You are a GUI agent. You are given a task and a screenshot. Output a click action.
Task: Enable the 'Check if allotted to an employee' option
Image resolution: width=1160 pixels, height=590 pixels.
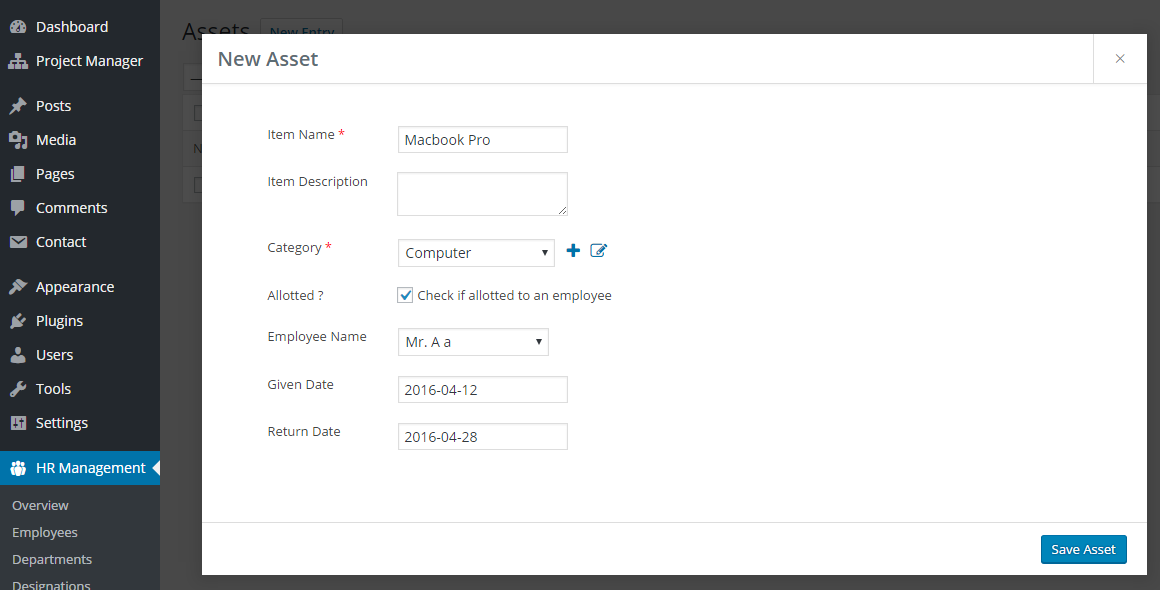point(405,295)
